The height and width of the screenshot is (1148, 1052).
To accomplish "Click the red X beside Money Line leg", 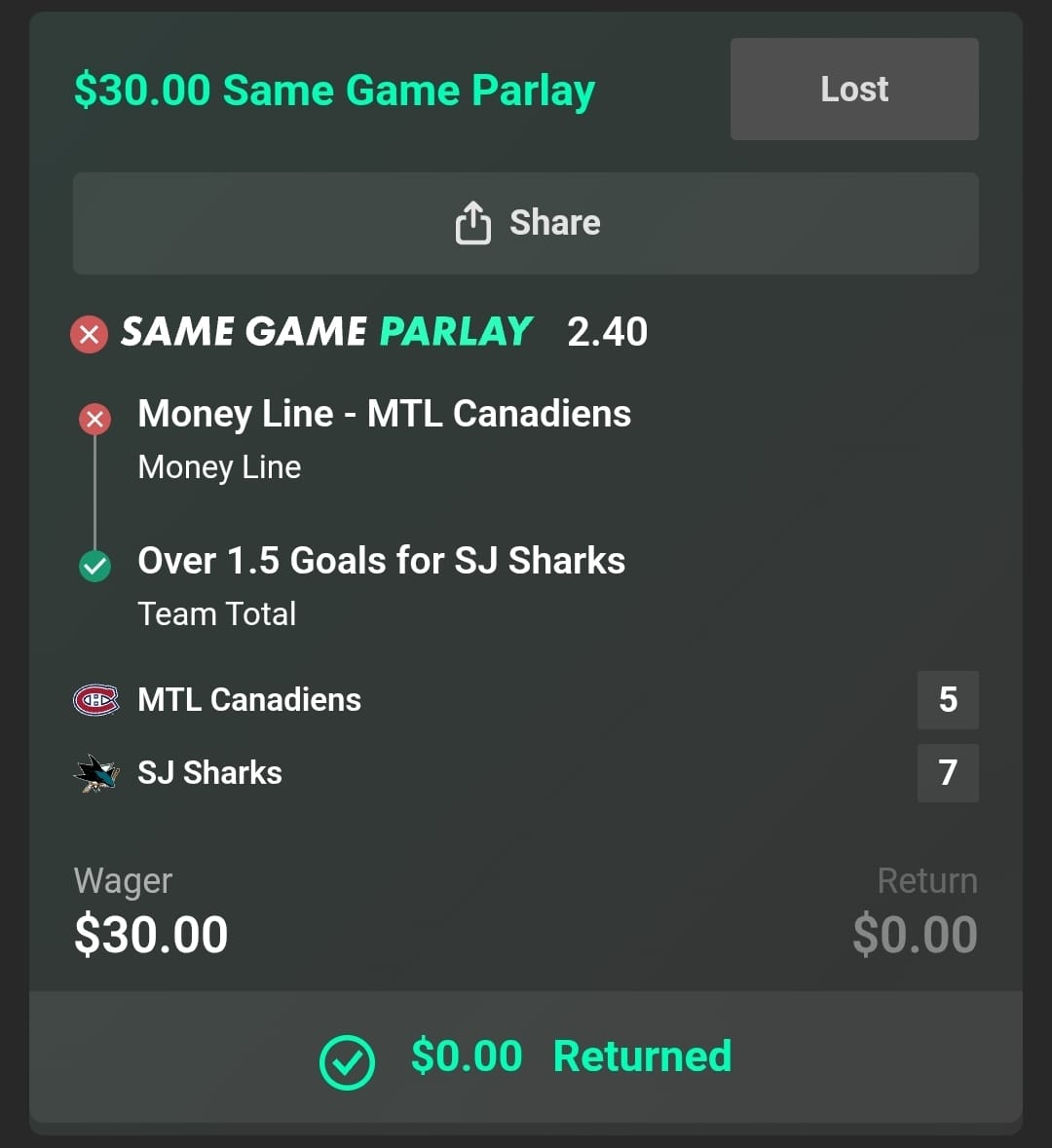I will 94,419.
